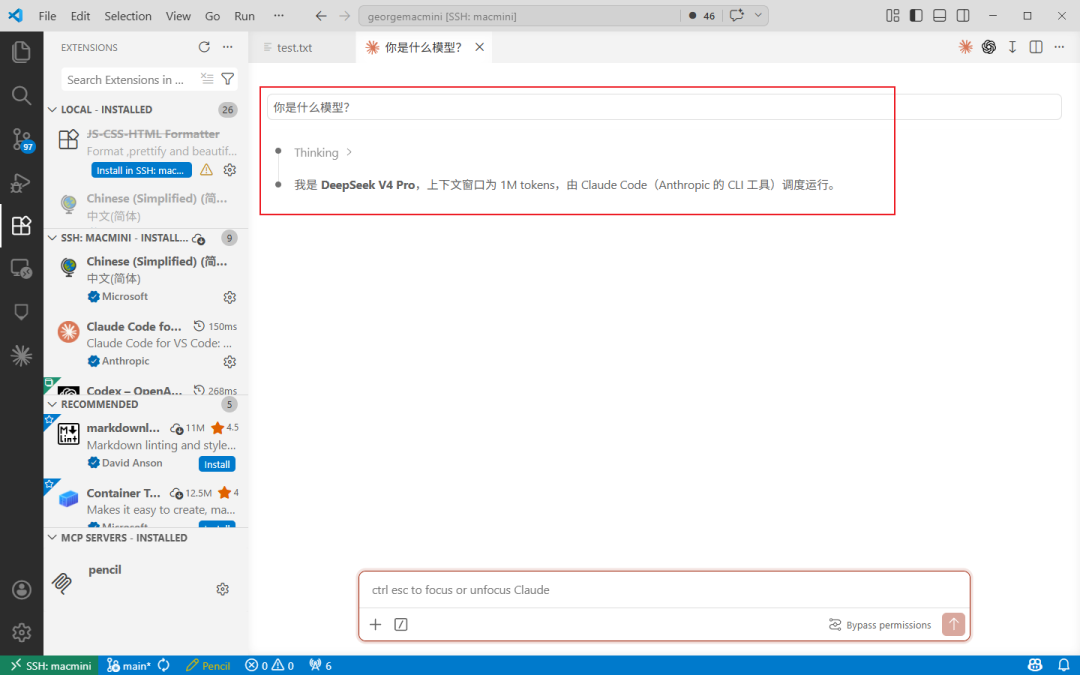Refresh the Extensions list

[x=204, y=47]
